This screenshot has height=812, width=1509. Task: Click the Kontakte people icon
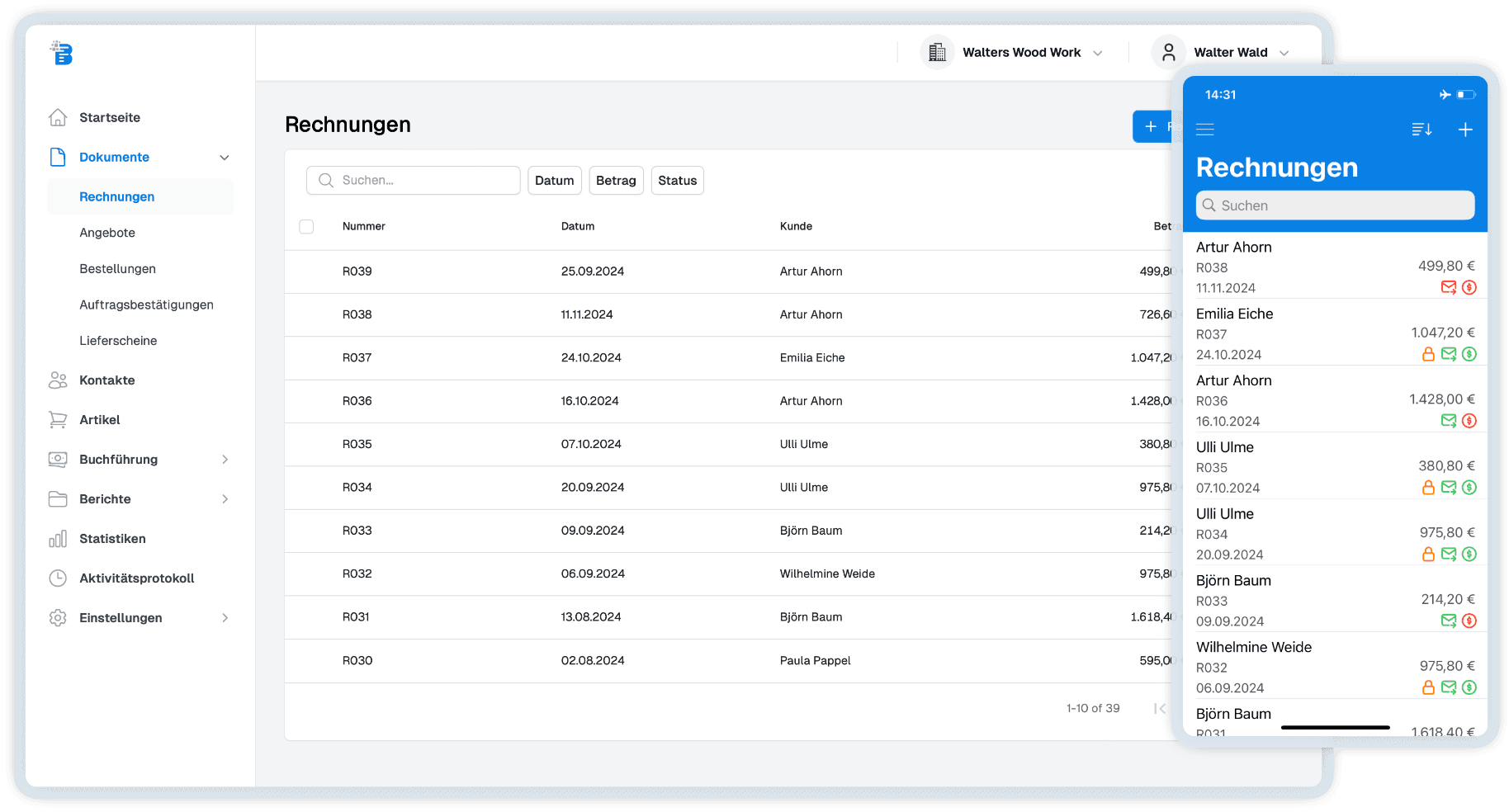(x=58, y=380)
